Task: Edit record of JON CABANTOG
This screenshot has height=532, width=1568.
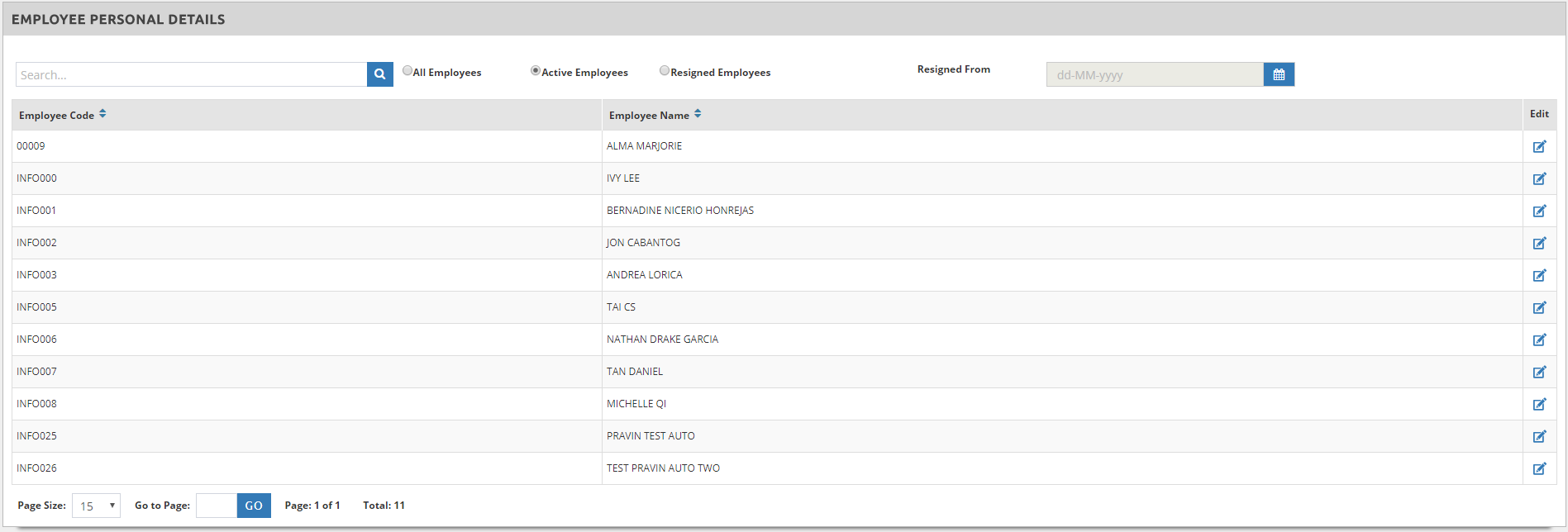Action: 1539,244
